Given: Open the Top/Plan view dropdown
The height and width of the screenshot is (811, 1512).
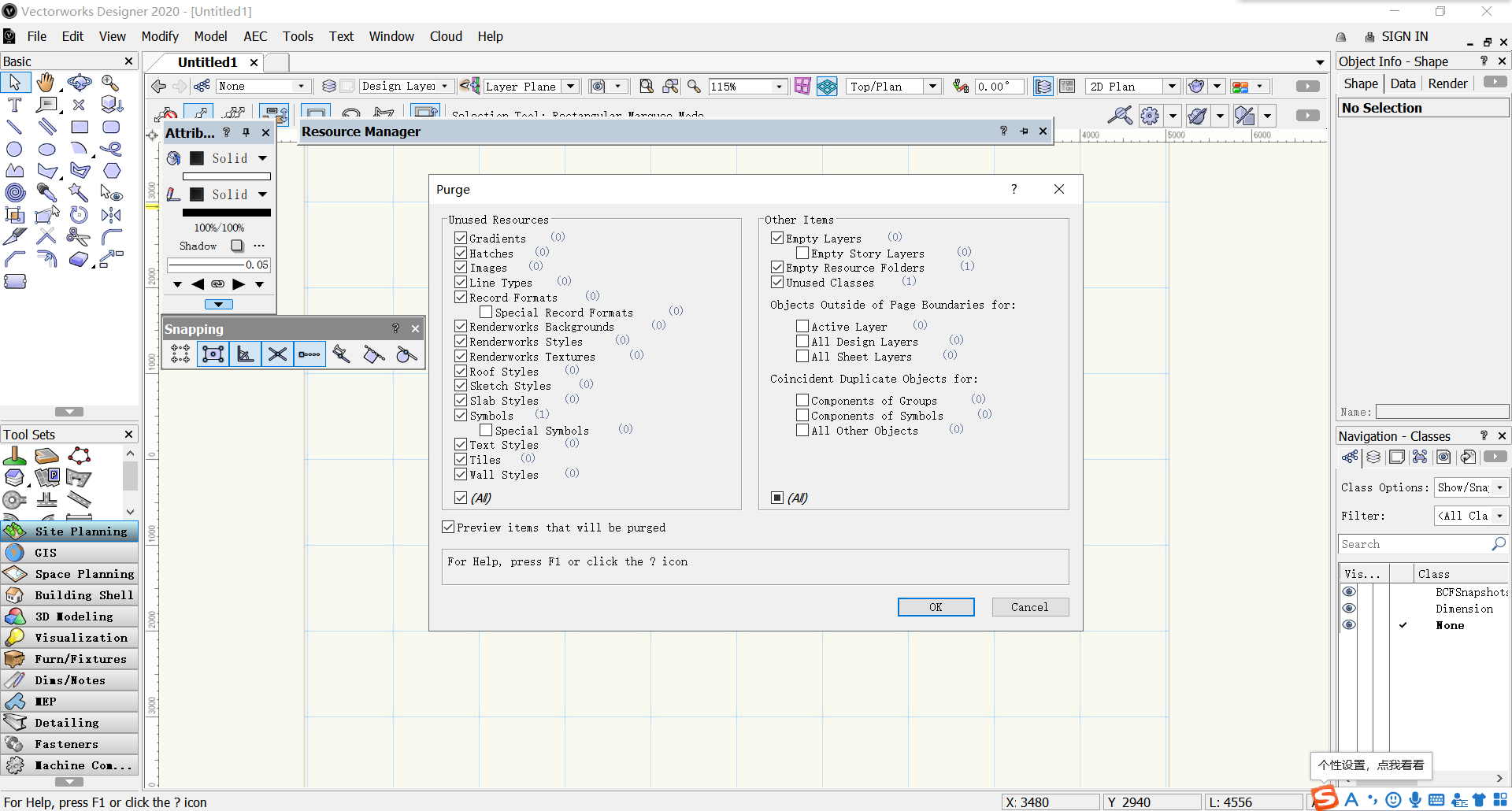Looking at the screenshot, I should pos(894,86).
